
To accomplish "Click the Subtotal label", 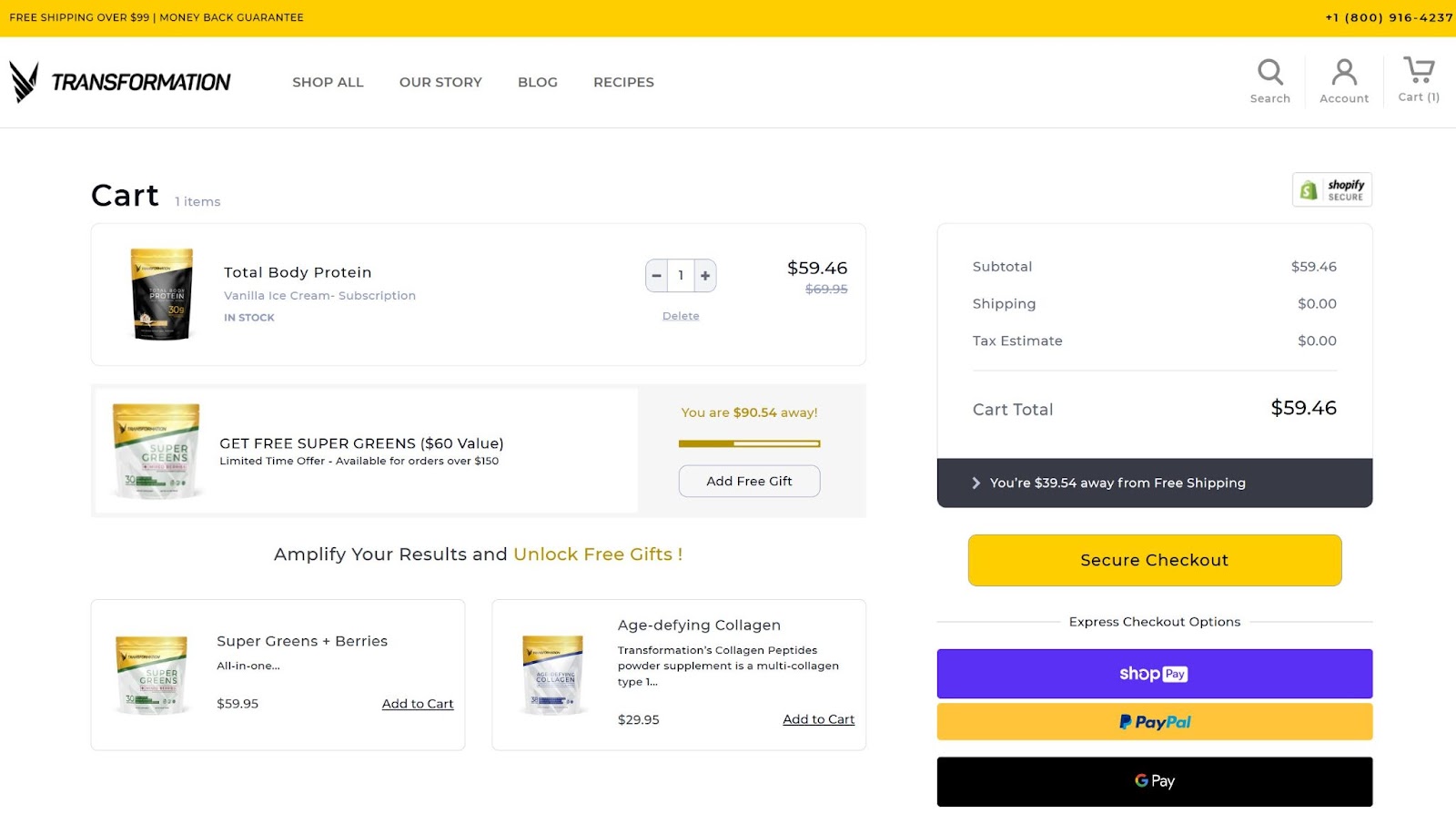I will click(x=1002, y=267).
